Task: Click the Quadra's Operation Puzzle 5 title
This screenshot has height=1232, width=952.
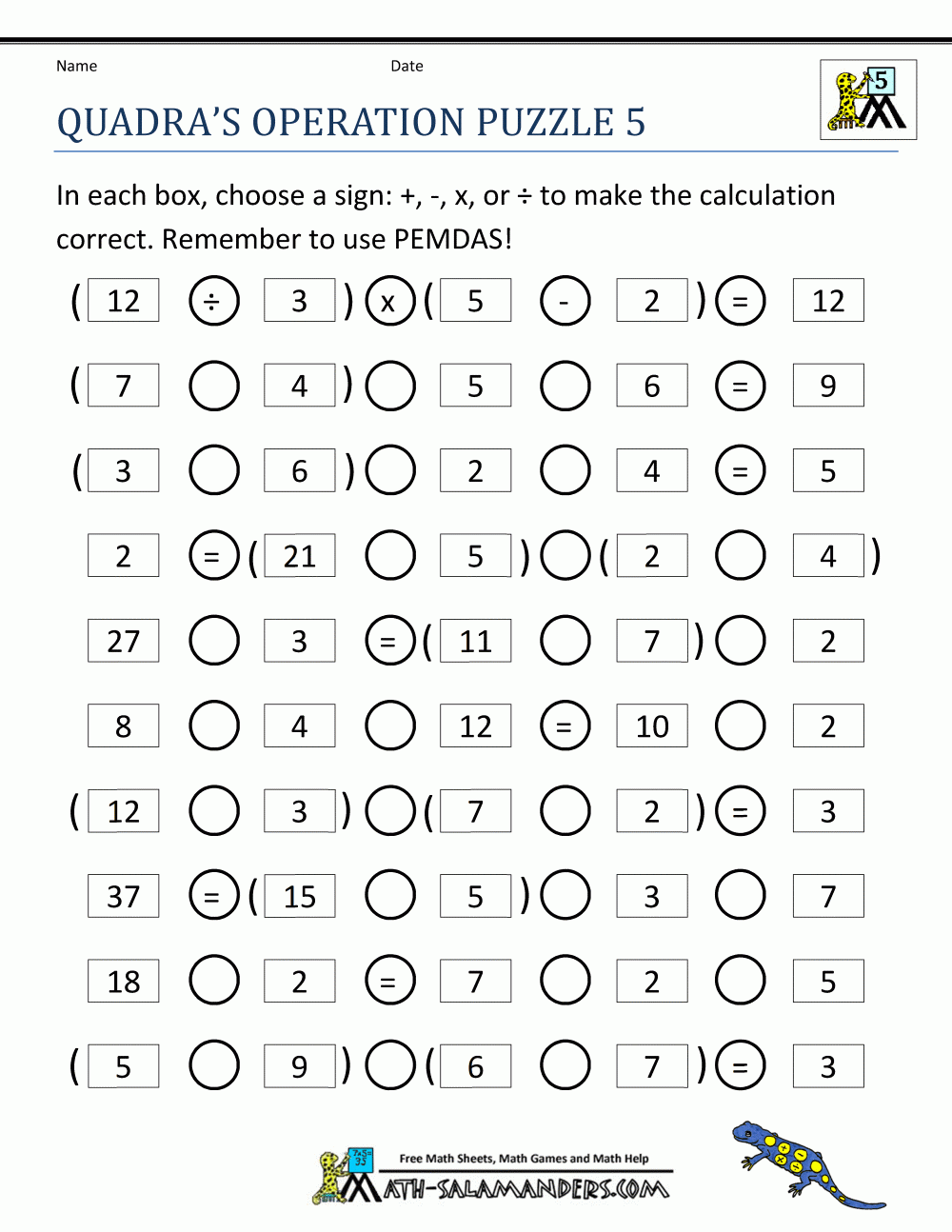Action: 351,123
